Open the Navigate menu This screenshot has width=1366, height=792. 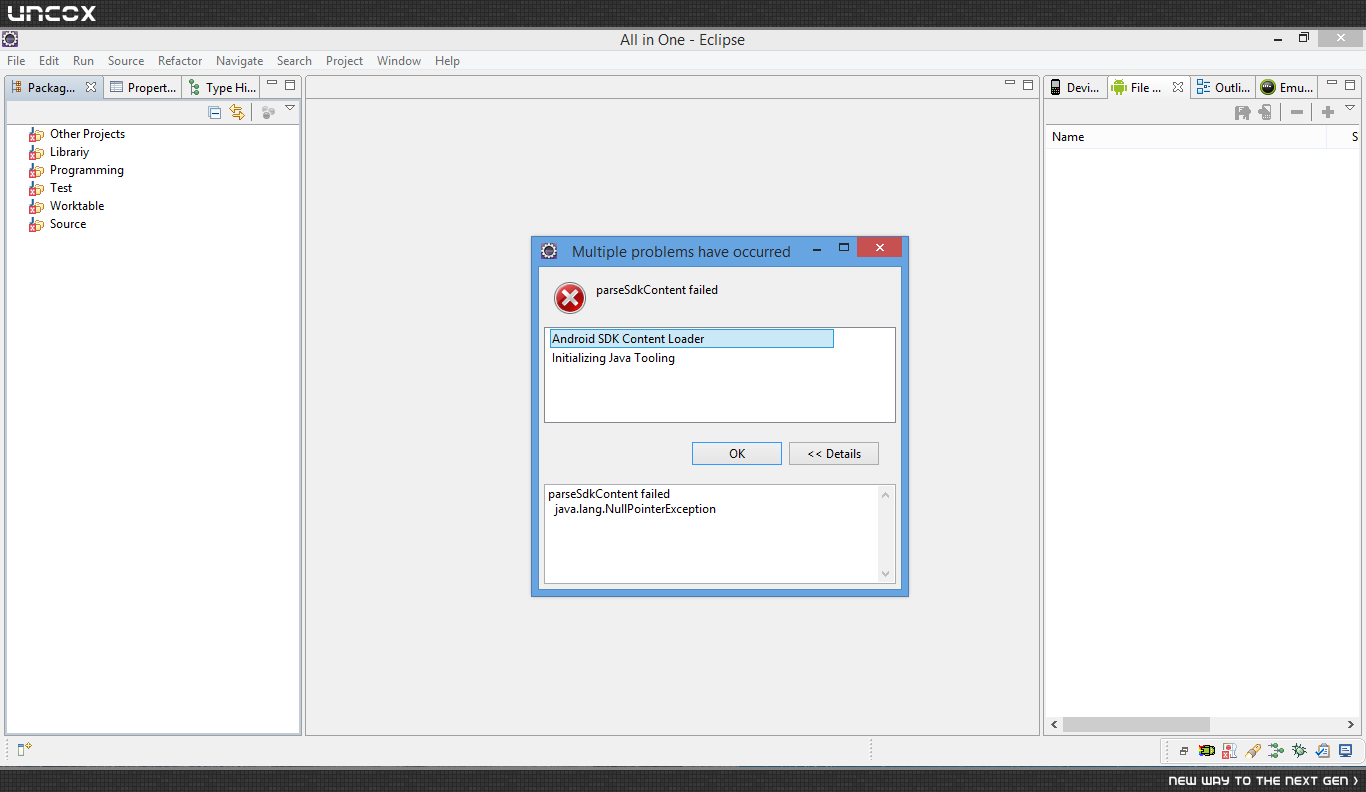(240, 61)
